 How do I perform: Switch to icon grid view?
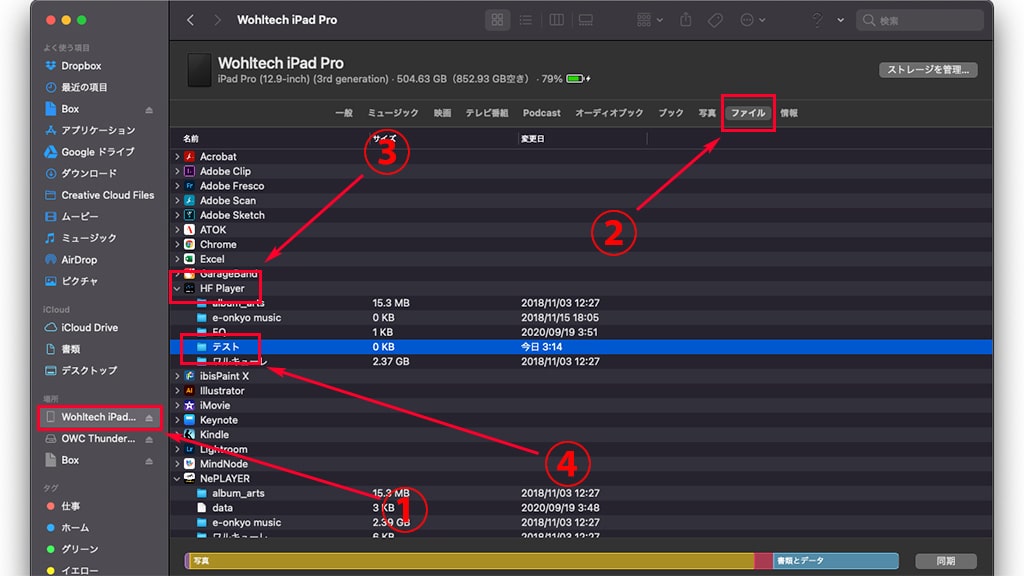point(497,20)
